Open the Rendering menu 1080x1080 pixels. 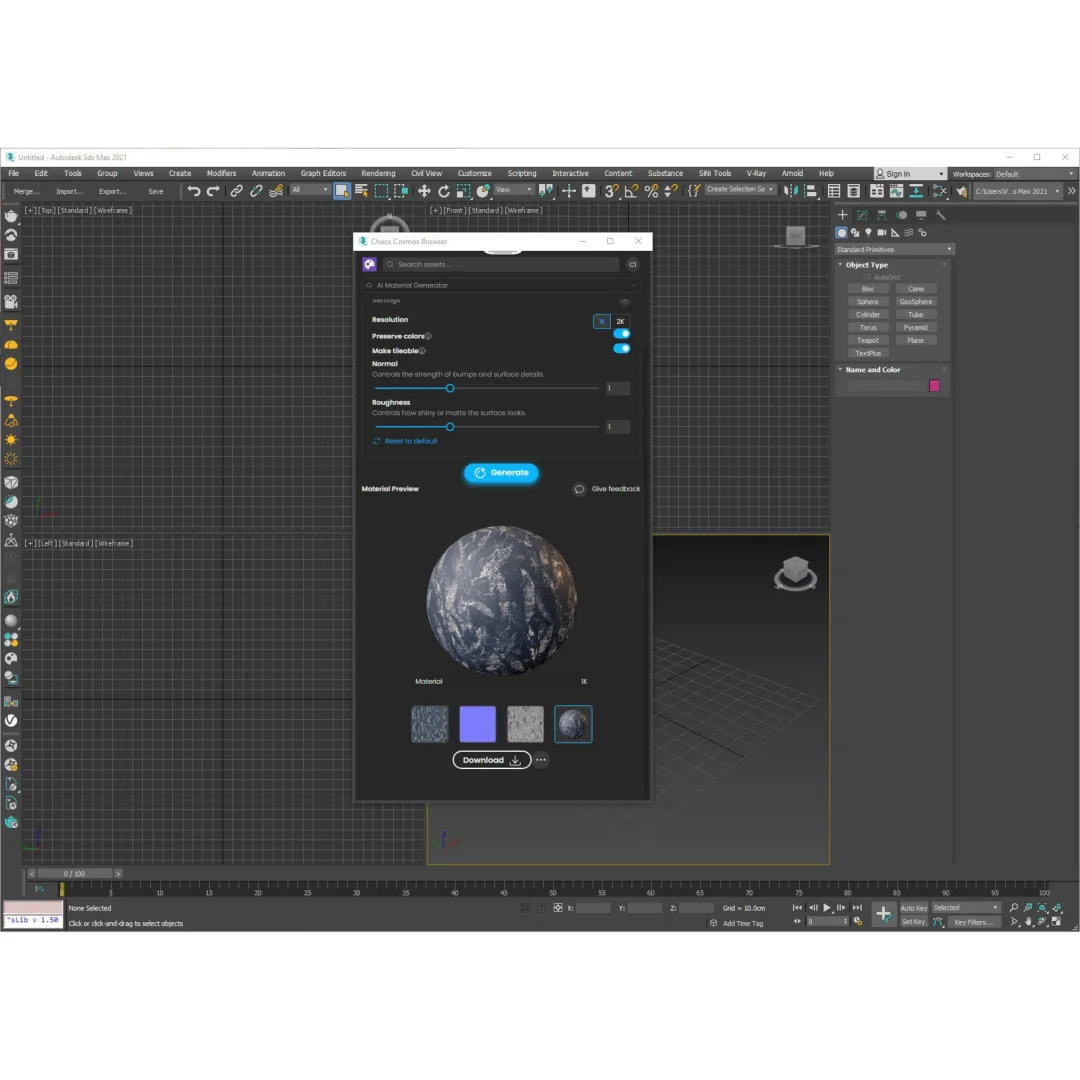tap(378, 173)
